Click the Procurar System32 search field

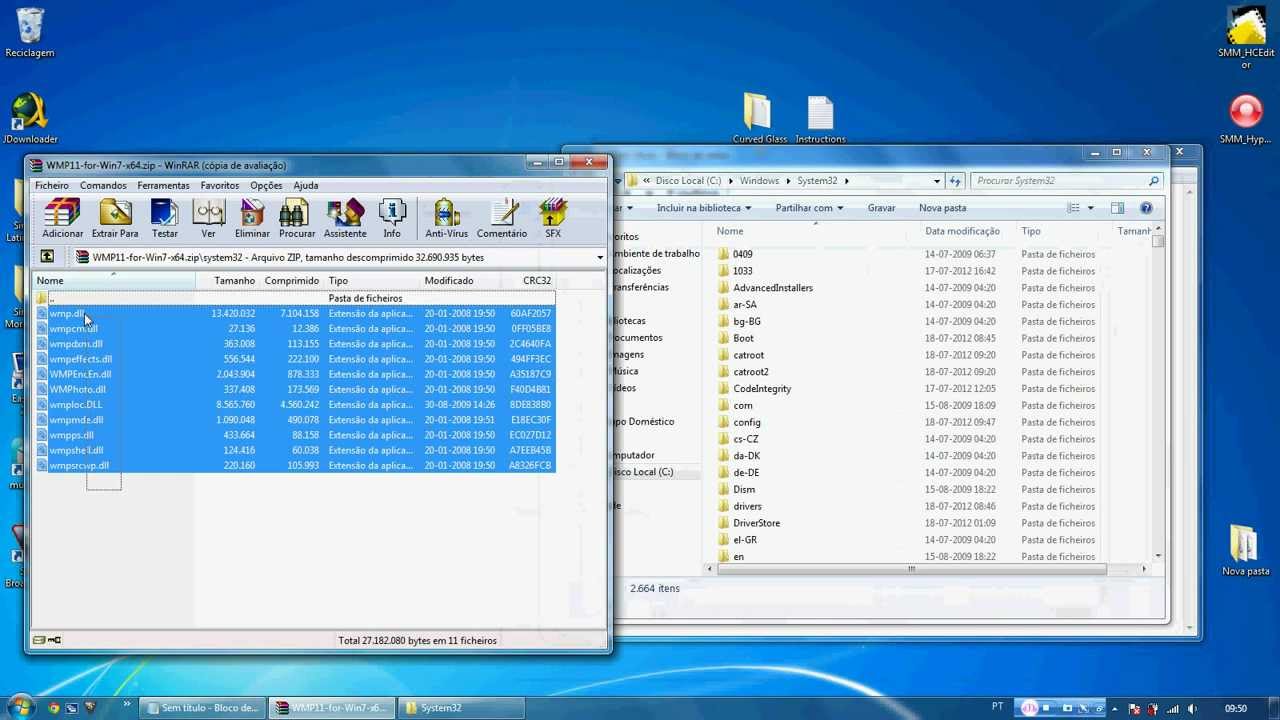(x=1068, y=181)
